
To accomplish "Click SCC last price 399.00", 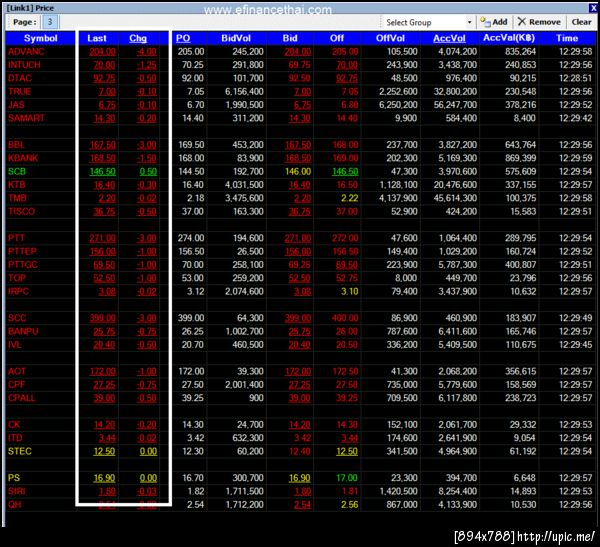I will (x=102, y=318).
